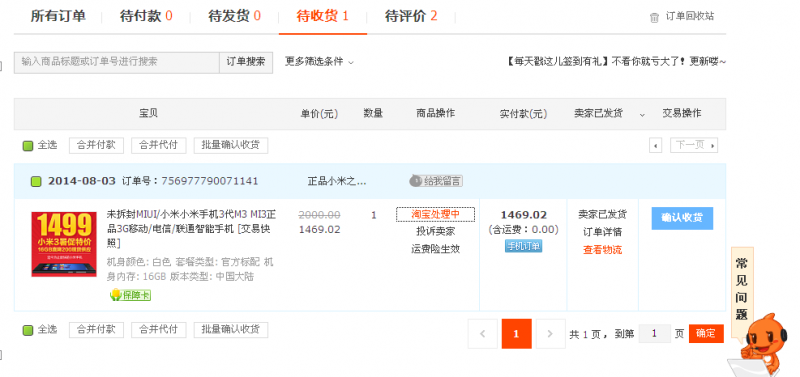Click the 淘宝处理中 status link
The width and height of the screenshot is (800, 377).
click(x=435, y=215)
